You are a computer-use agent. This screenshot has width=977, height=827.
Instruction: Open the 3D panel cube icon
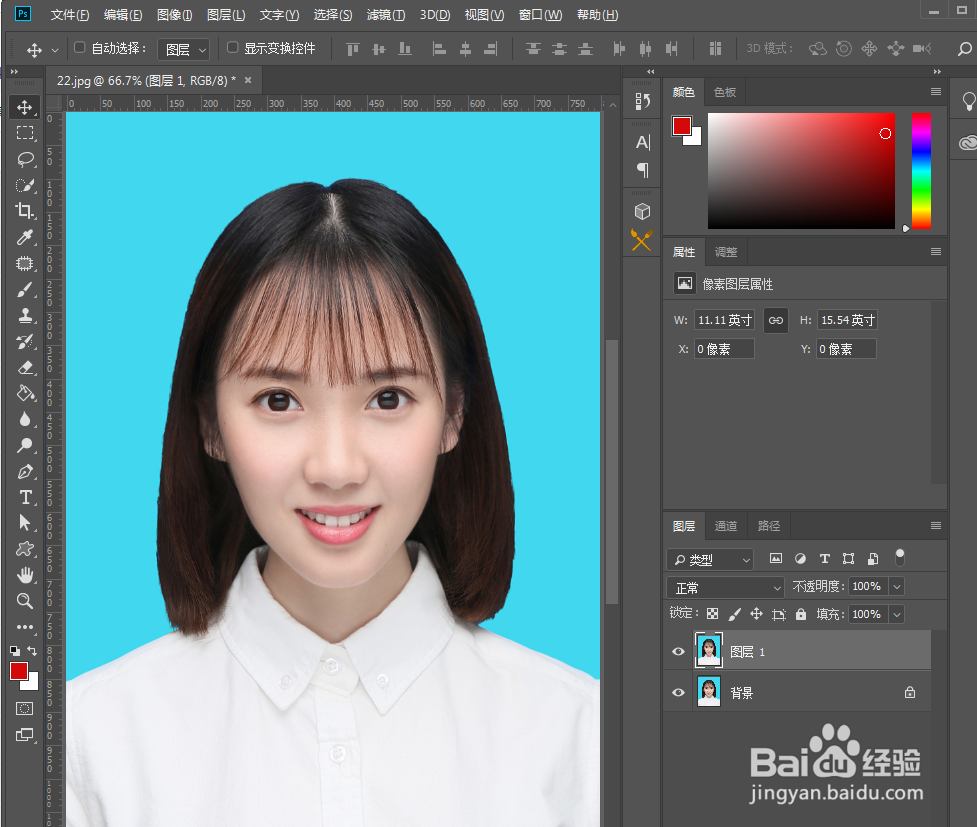(x=642, y=211)
